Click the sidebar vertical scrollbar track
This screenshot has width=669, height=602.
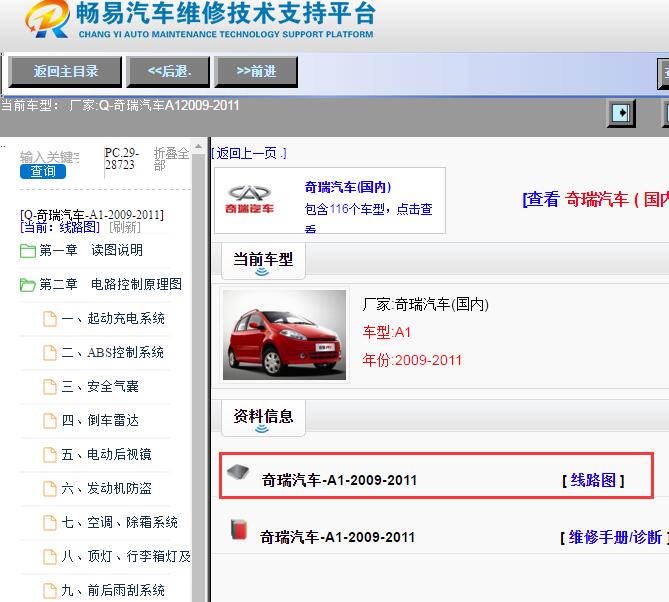pyautogui.click(x=198, y=378)
